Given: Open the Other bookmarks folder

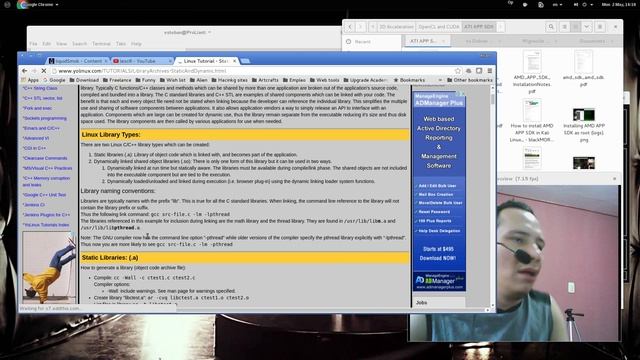Looking at the screenshot, I should point(469,80).
